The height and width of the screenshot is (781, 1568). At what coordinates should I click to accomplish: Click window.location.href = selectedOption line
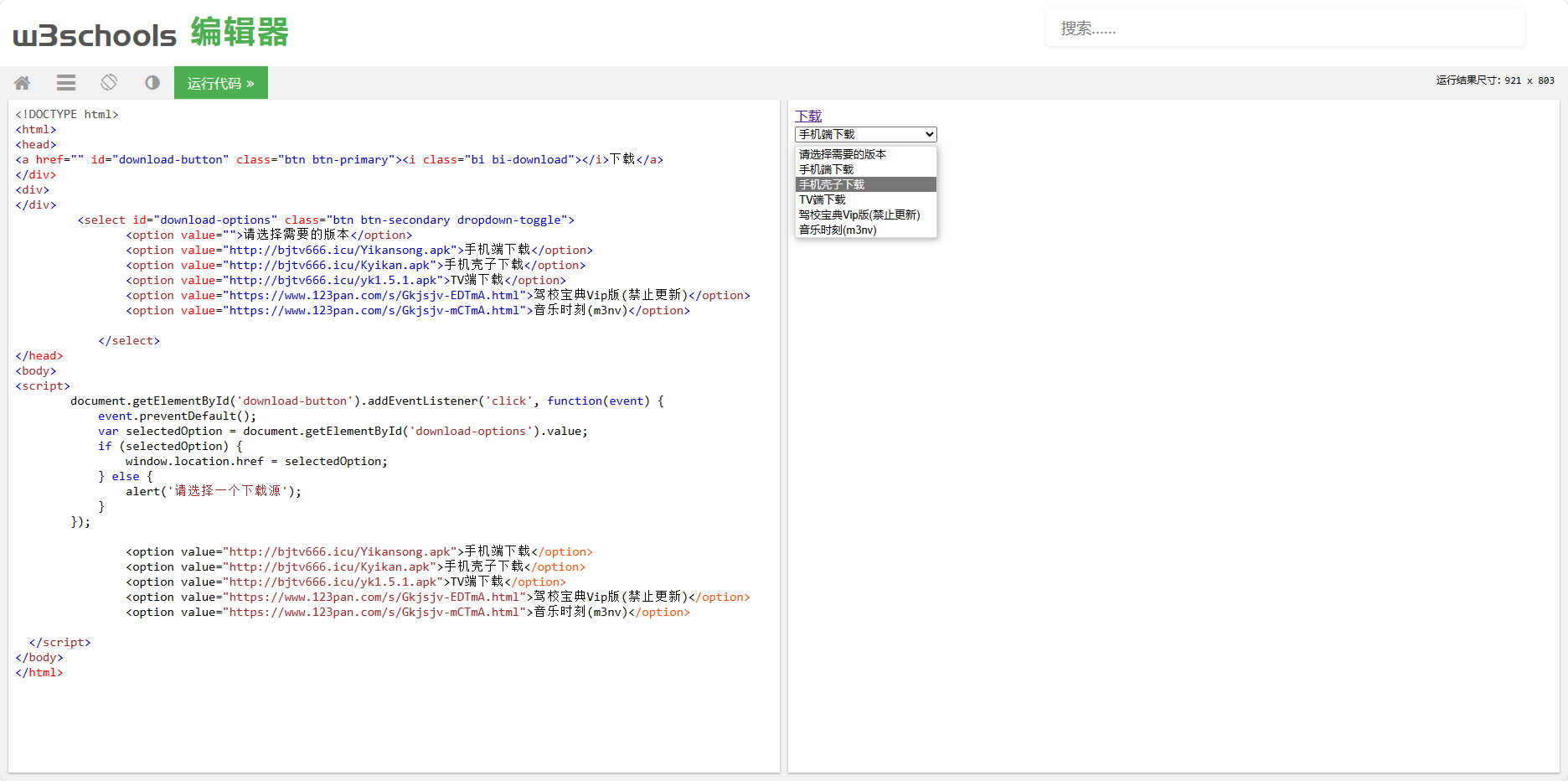tap(256, 462)
